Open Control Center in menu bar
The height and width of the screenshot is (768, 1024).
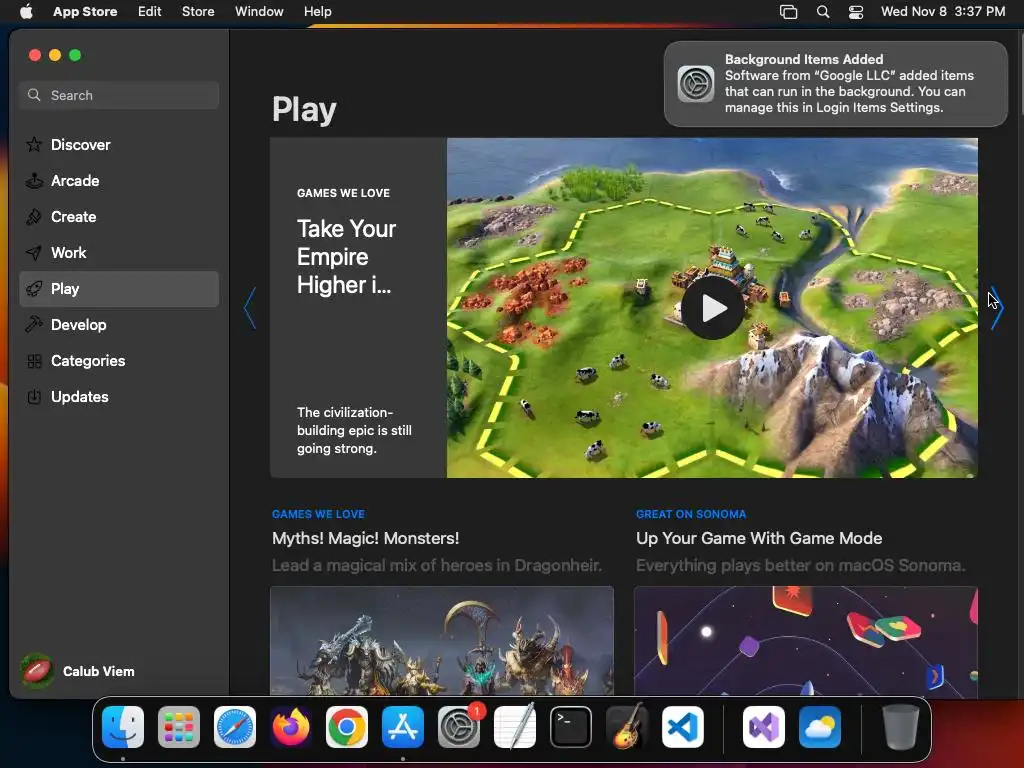coord(856,11)
